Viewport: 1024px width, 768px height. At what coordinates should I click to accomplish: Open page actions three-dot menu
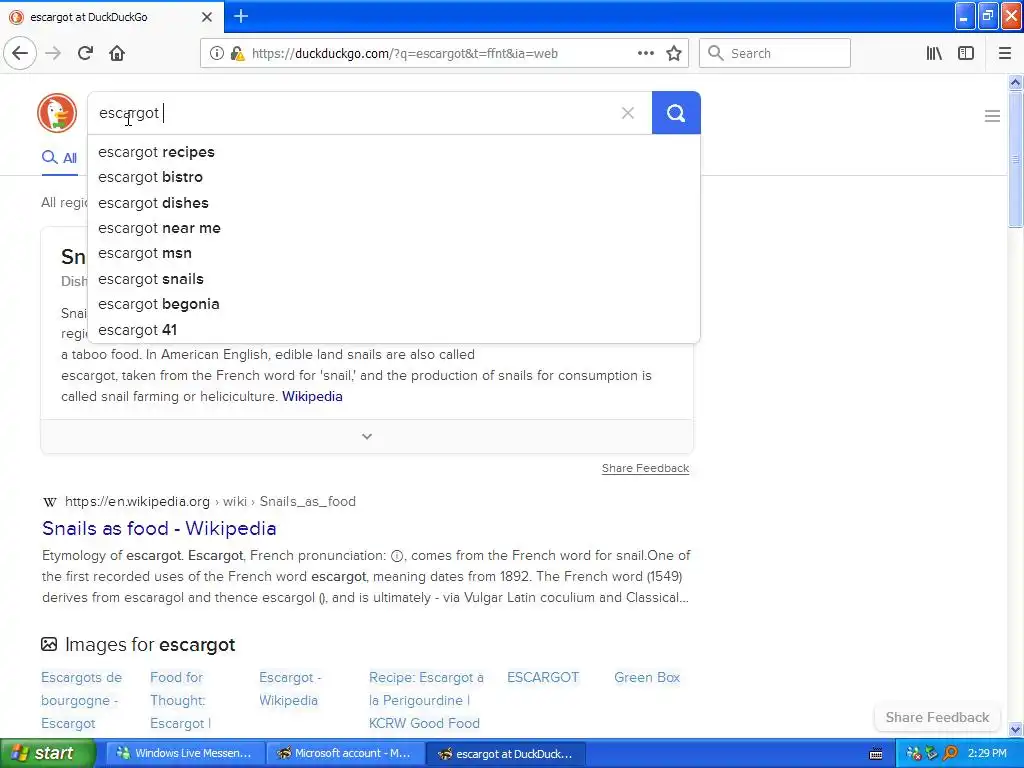pos(645,54)
